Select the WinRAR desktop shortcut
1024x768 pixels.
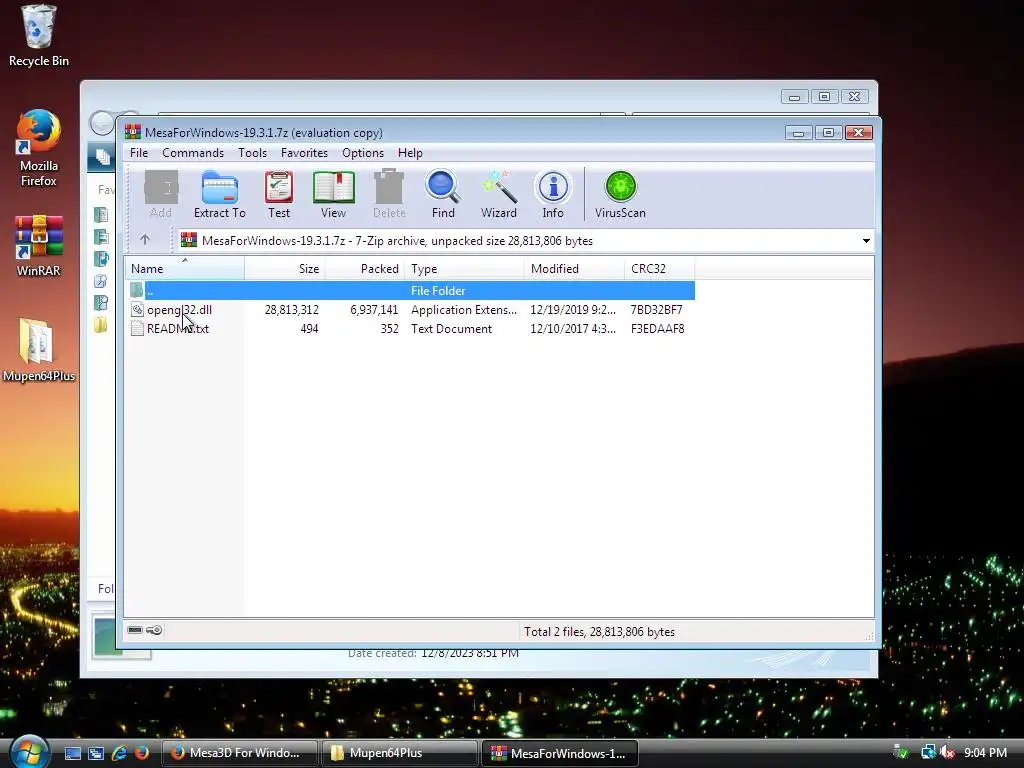(x=39, y=246)
